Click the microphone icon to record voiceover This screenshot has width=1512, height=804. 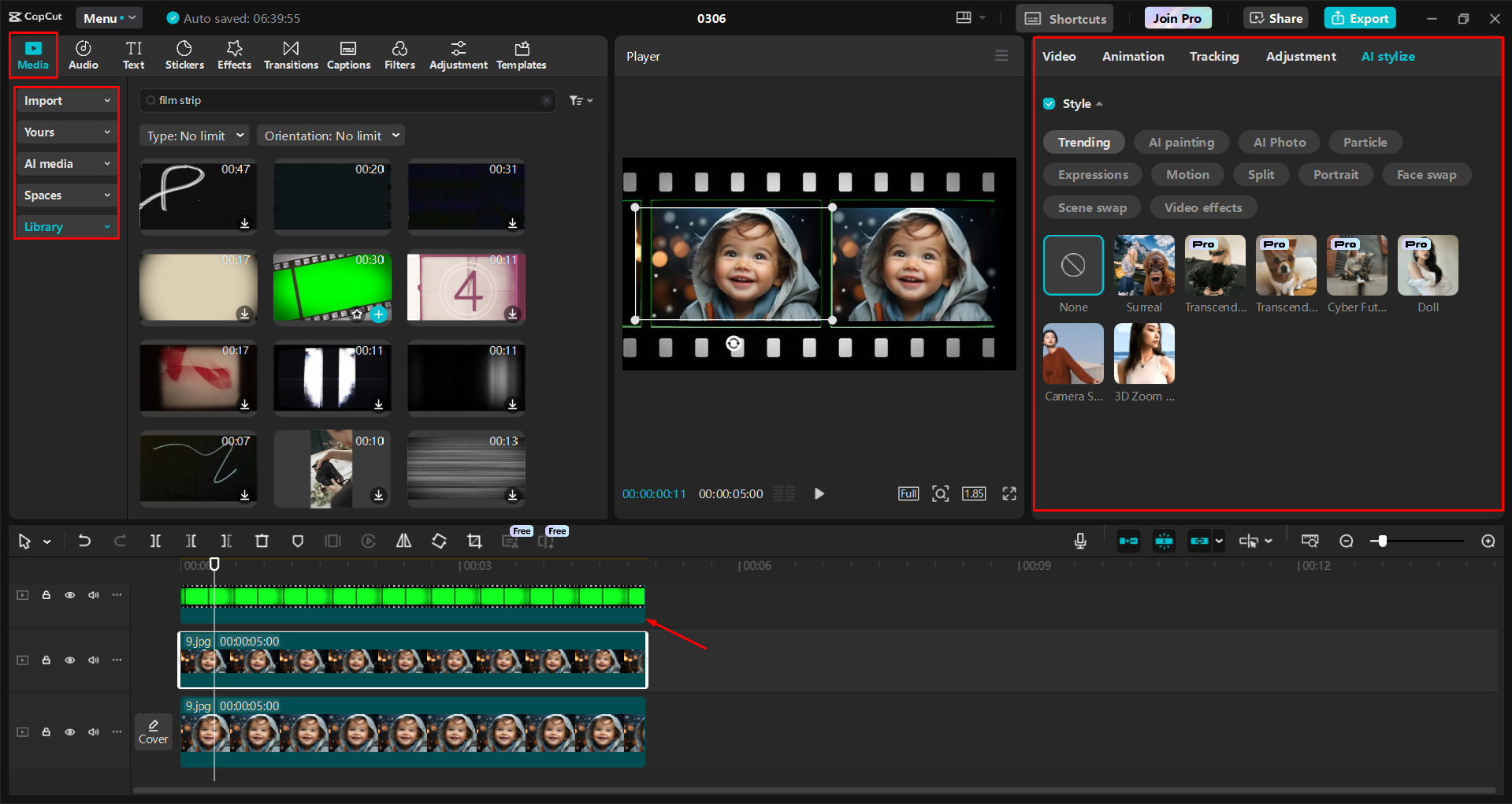tap(1079, 541)
